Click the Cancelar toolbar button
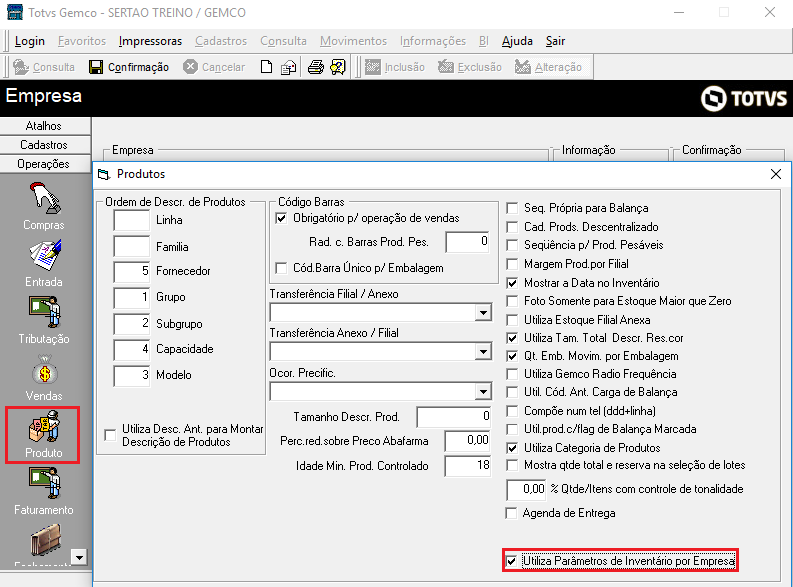The height and width of the screenshot is (587, 793). [214, 67]
